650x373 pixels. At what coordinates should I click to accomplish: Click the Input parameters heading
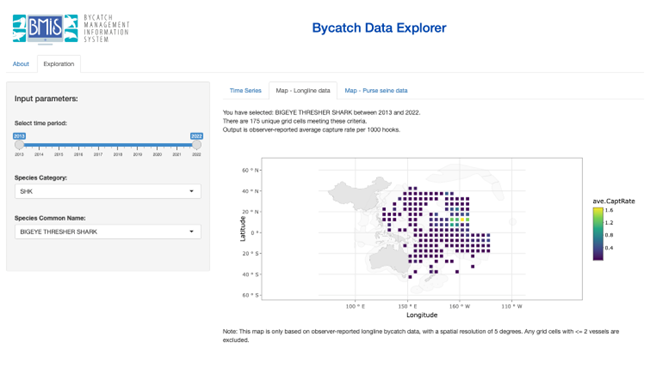46,99
